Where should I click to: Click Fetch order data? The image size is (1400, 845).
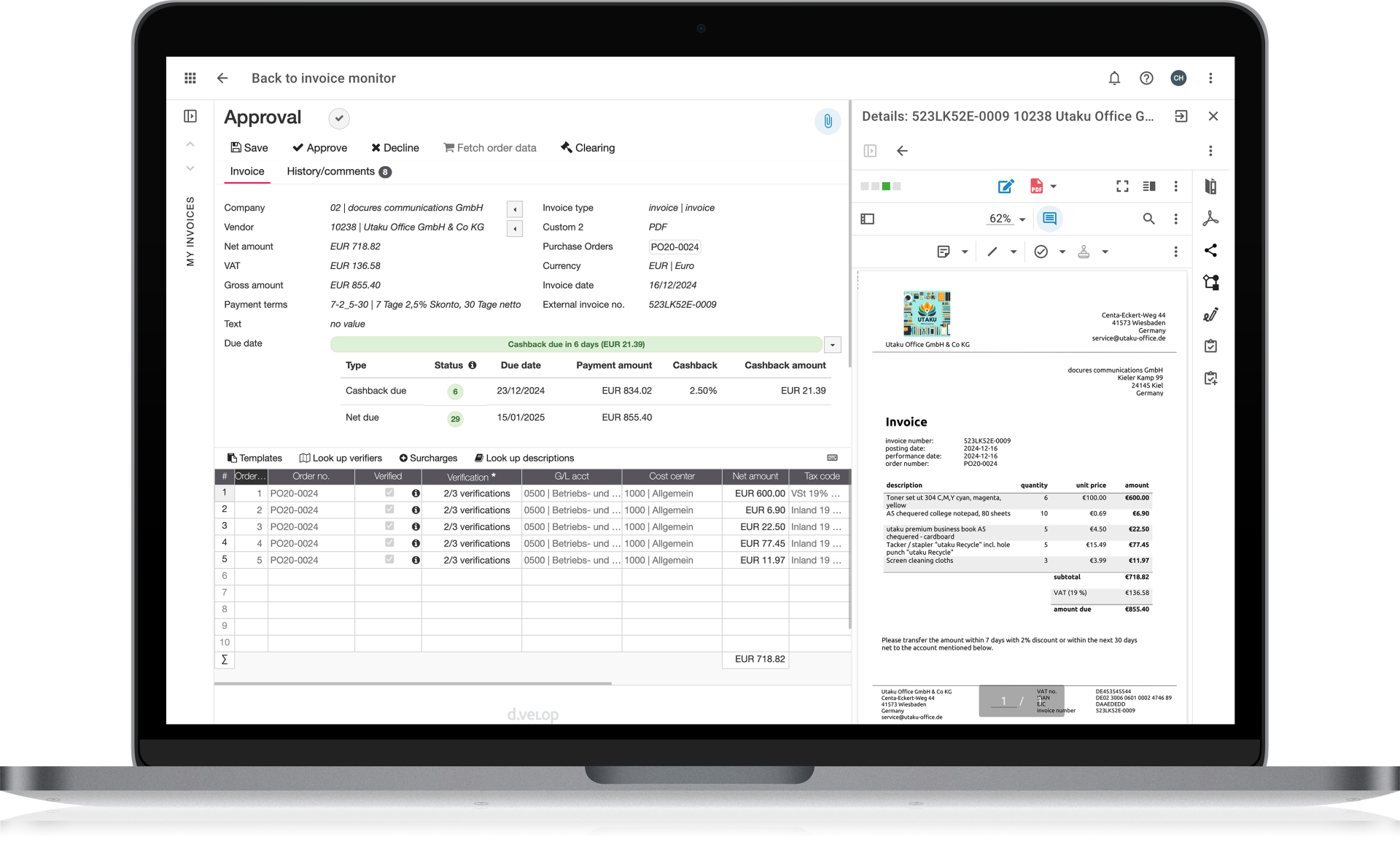click(x=490, y=147)
